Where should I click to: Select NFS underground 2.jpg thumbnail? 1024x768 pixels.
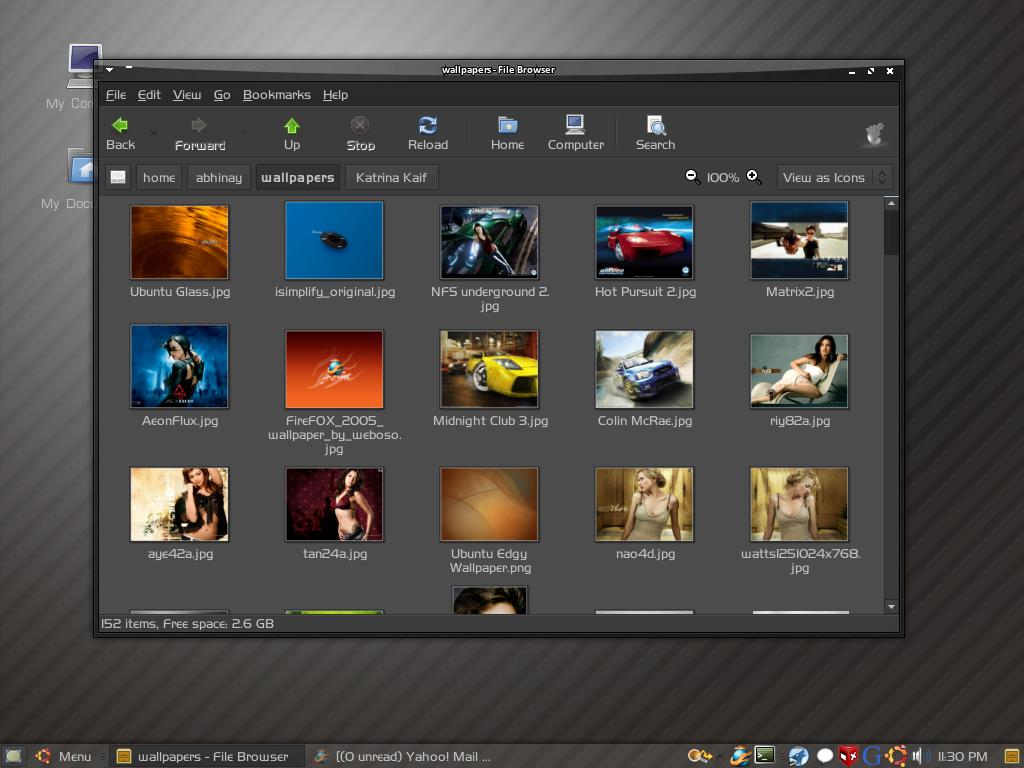[489, 242]
